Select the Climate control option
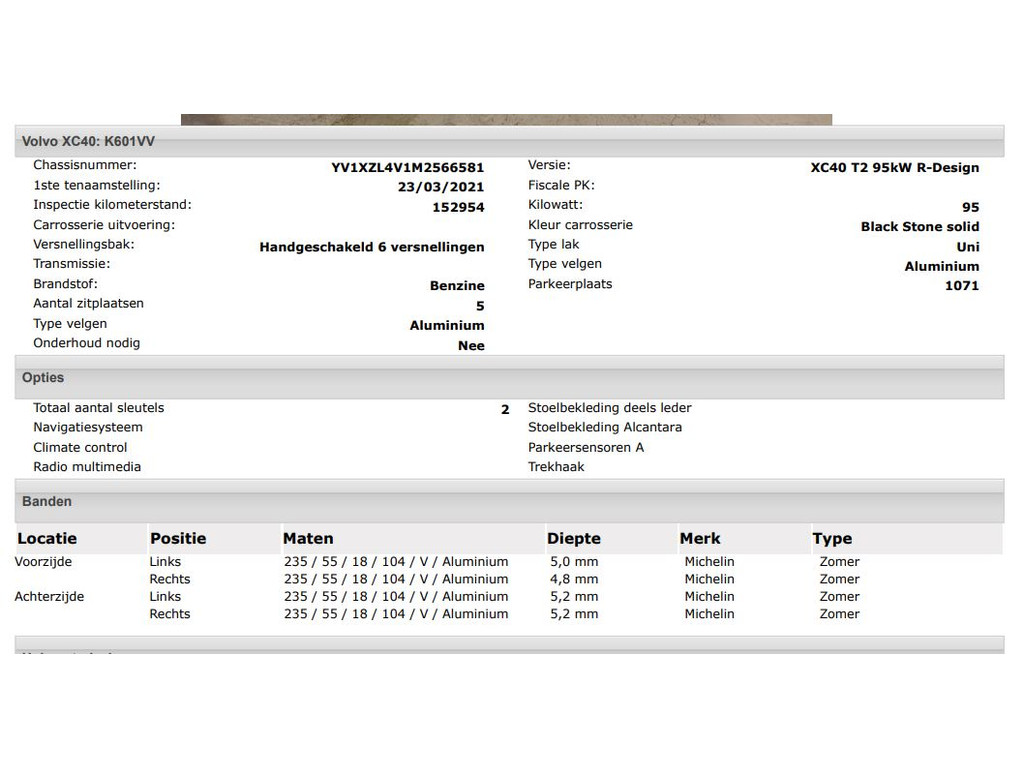Viewport: 1024px width, 768px height. (x=80, y=448)
